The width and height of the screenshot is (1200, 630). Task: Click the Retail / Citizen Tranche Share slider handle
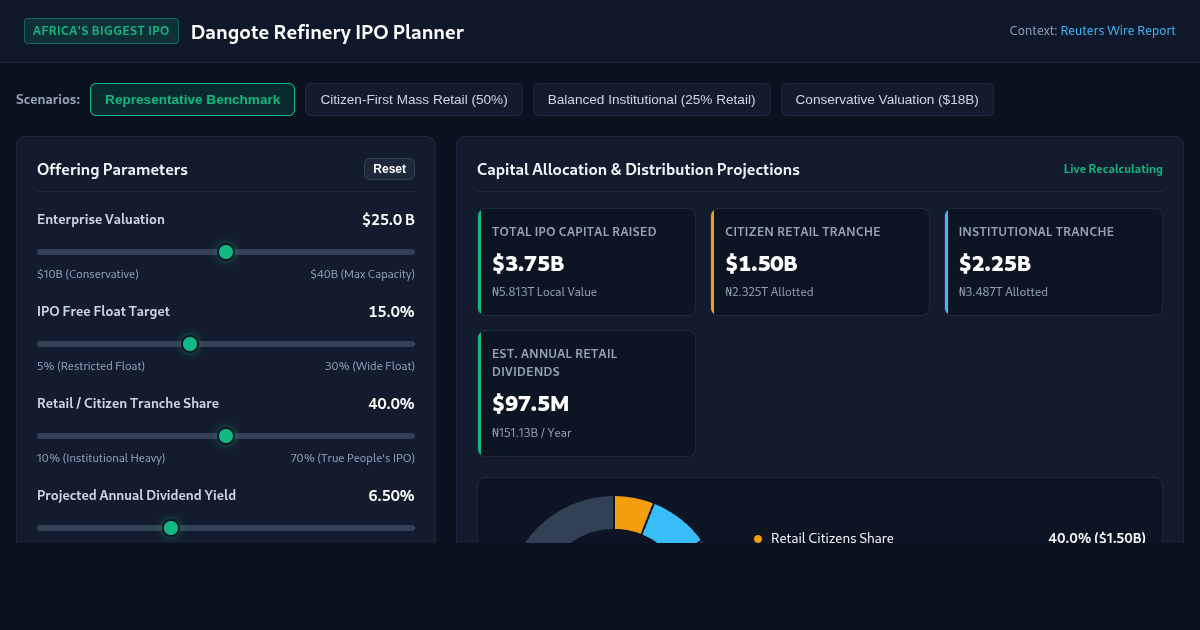226,436
